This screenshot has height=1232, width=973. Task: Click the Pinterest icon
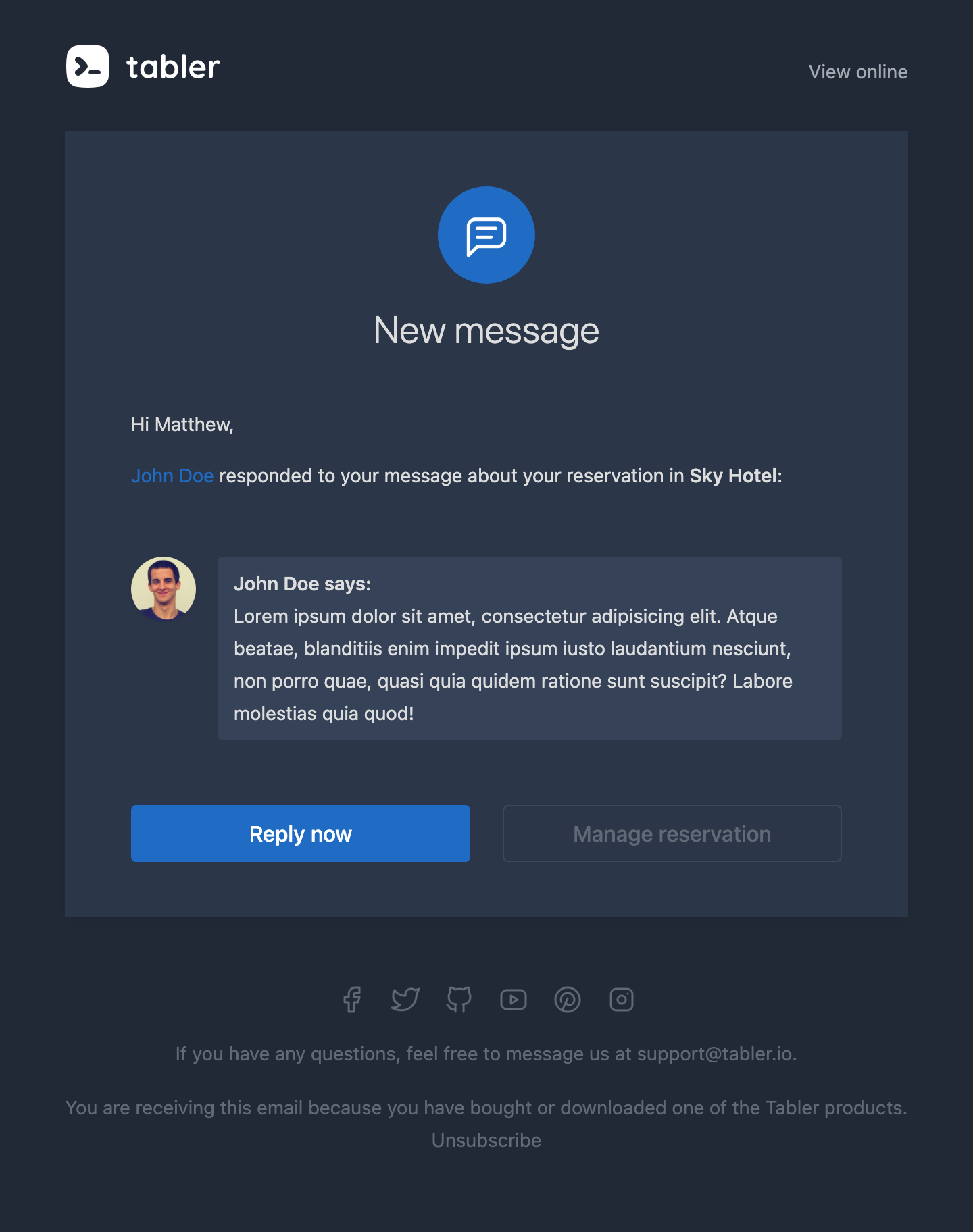pos(568,1000)
